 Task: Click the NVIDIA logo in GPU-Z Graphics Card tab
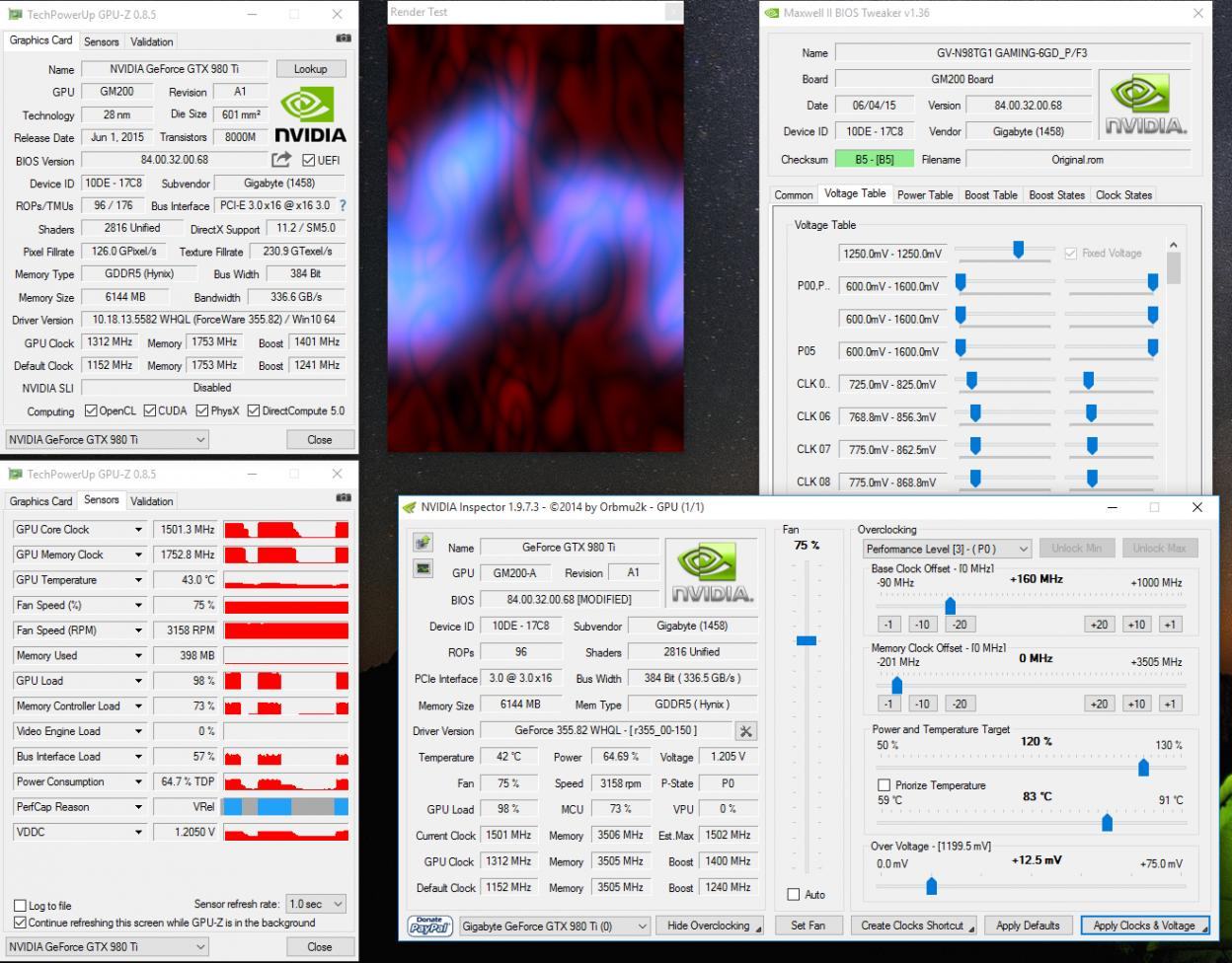pos(310,114)
